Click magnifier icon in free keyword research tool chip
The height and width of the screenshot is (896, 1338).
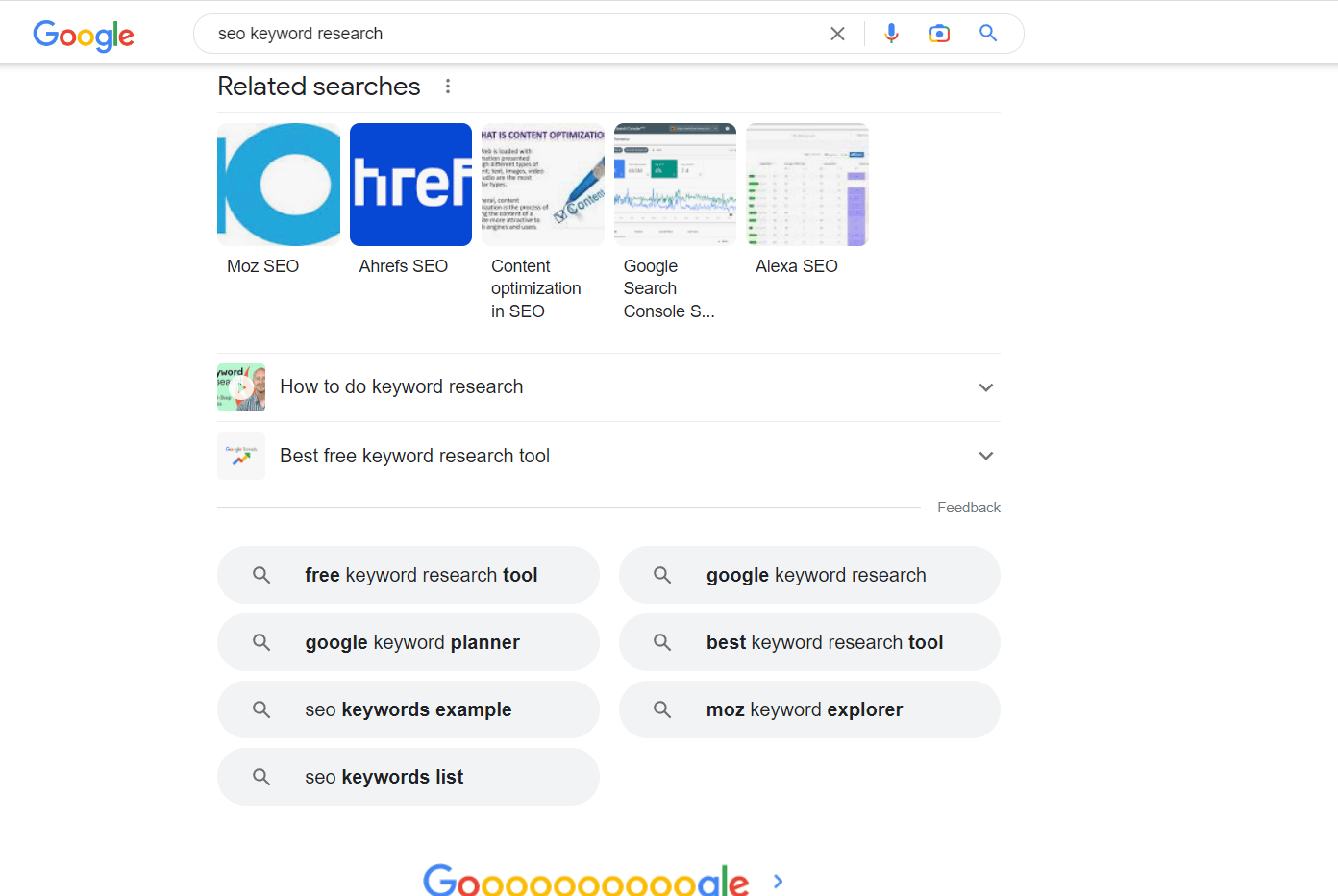261,575
